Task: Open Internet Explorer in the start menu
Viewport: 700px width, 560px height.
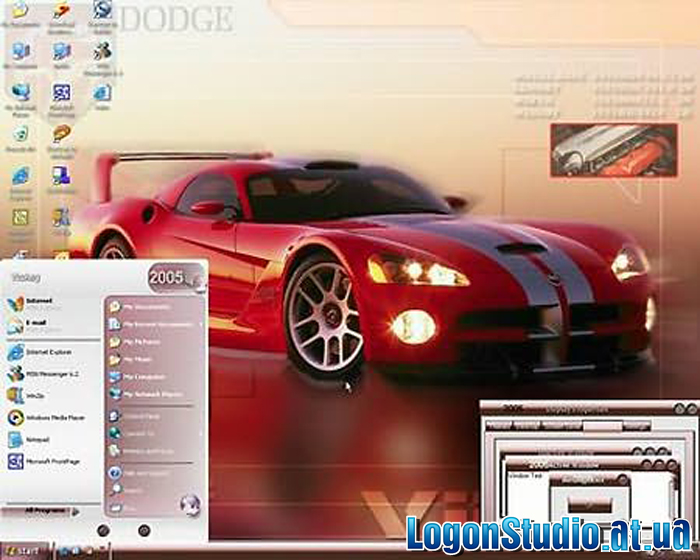Action: [40, 352]
